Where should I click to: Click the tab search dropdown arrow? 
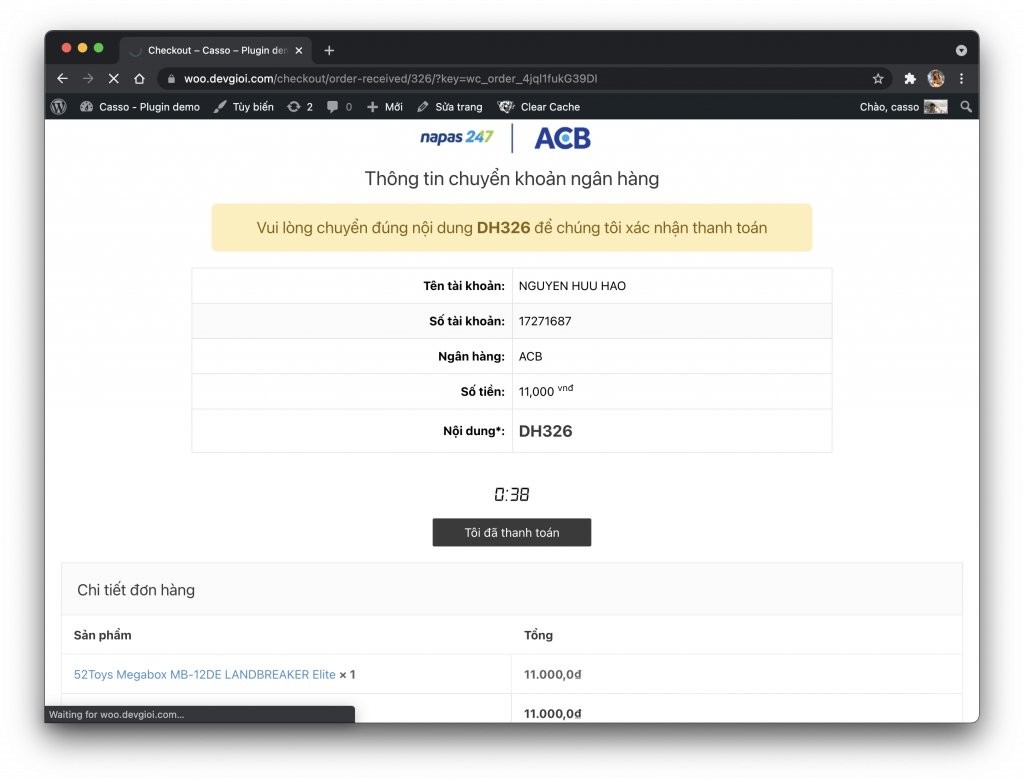[x=961, y=50]
